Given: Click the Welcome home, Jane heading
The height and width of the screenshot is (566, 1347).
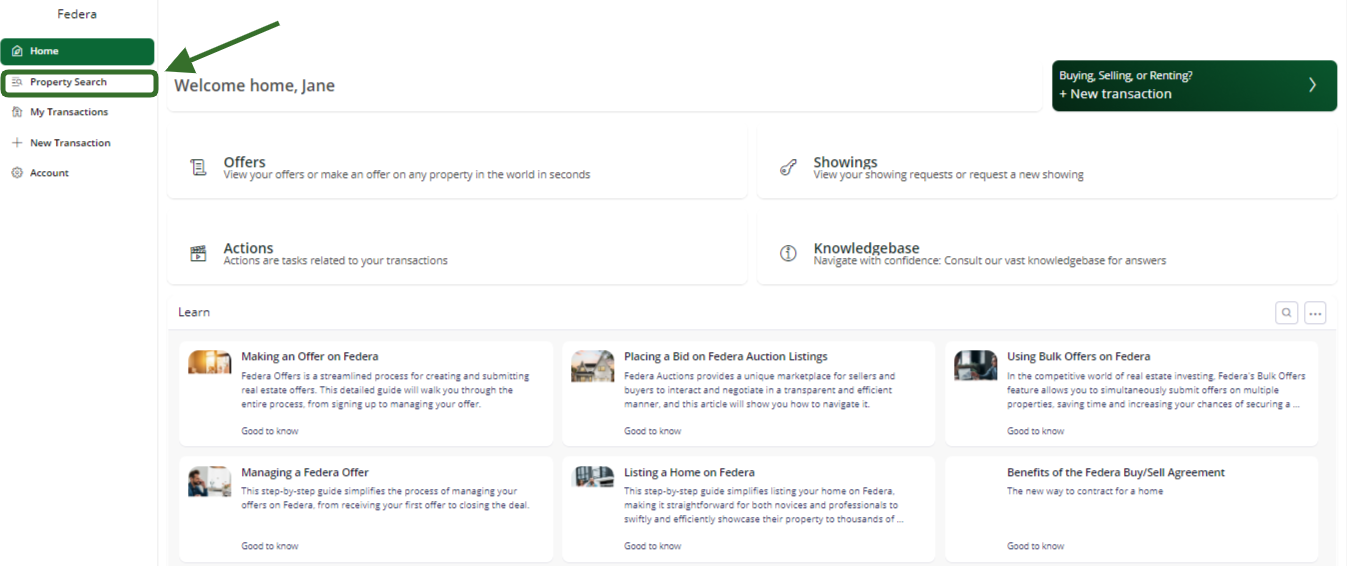Looking at the screenshot, I should point(254,86).
